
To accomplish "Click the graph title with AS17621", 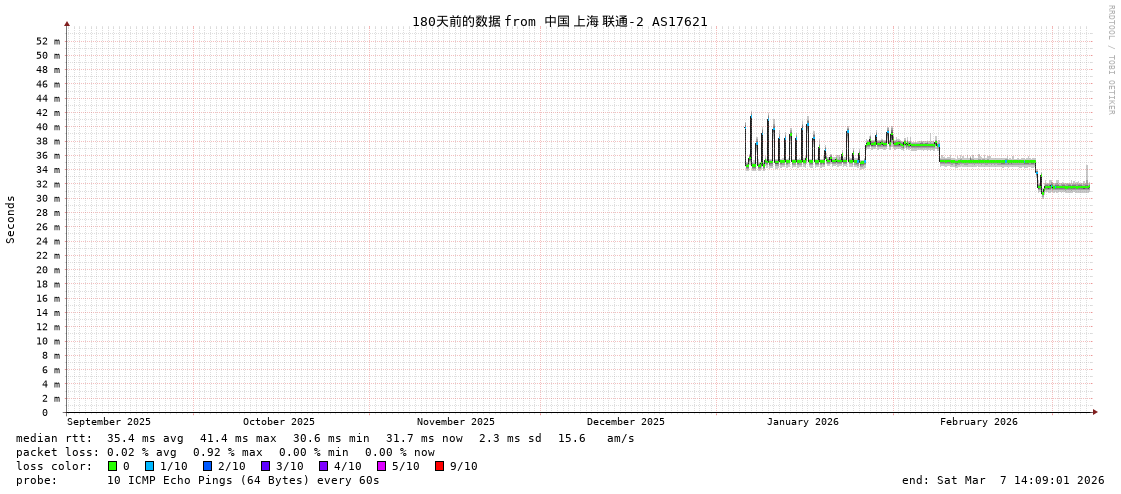I will click(x=559, y=21).
